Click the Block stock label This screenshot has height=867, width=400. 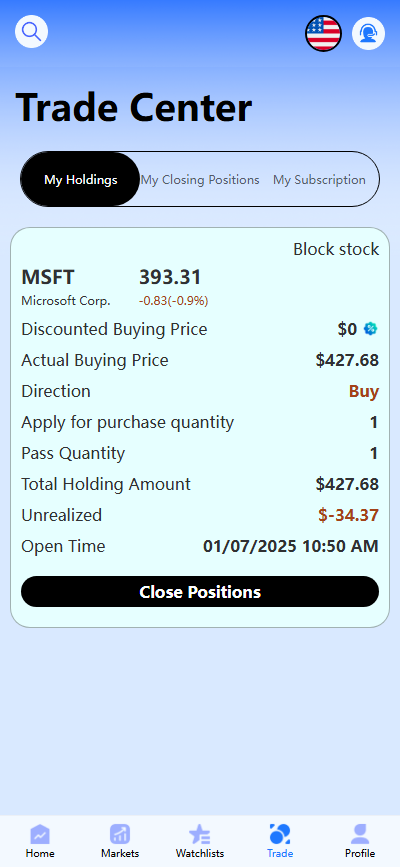336,249
